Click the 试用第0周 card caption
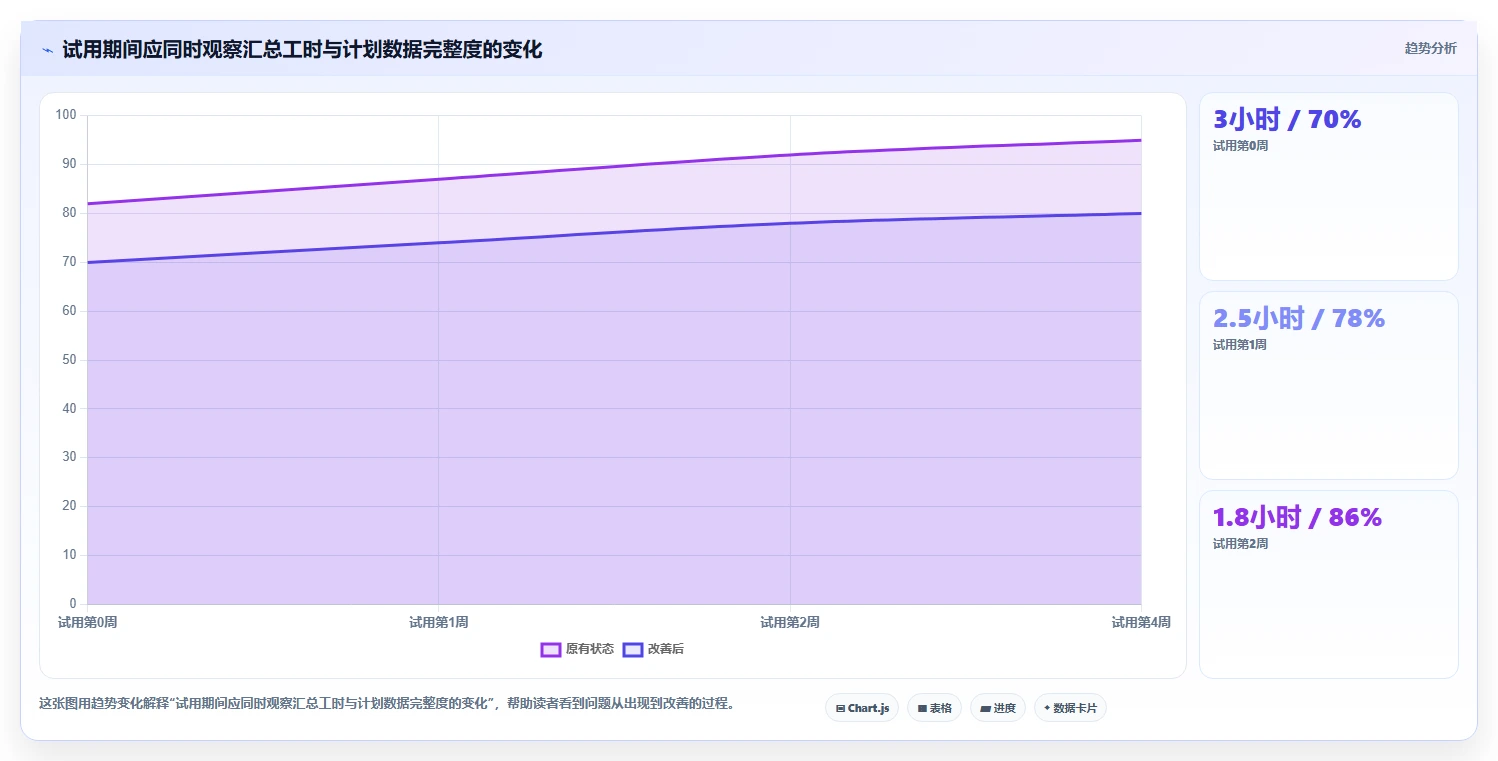This screenshot has width=1498, height=761. (x=1240, y=146)
